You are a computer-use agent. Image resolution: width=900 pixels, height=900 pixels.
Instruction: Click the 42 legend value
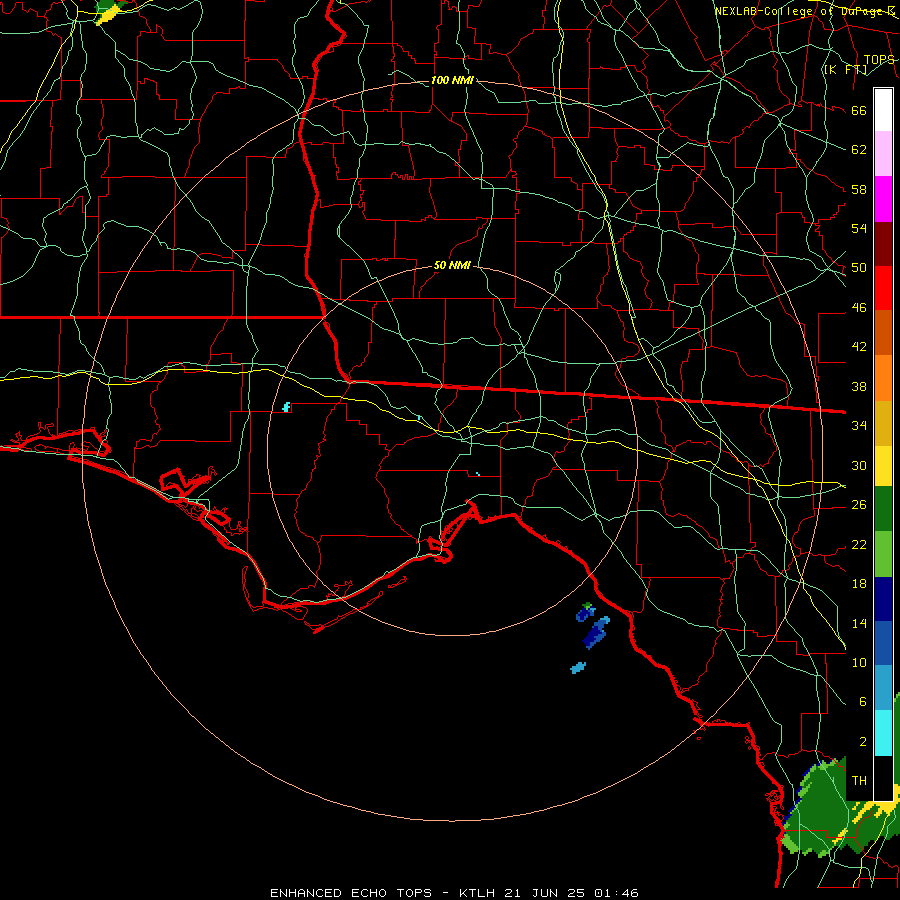pyautogui.click(x=859, y=347)
